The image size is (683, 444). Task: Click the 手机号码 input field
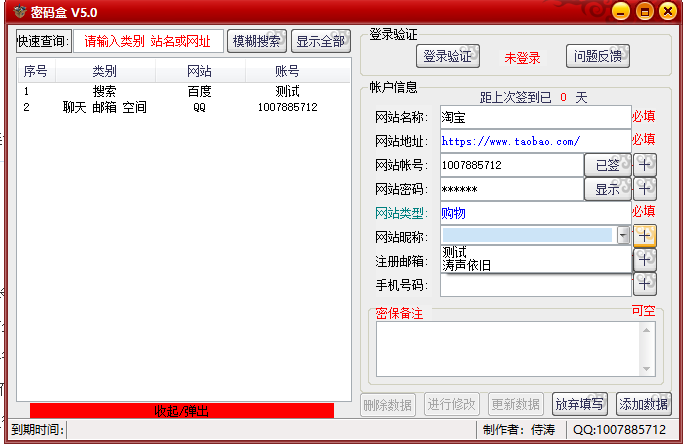tap(535, 285)
